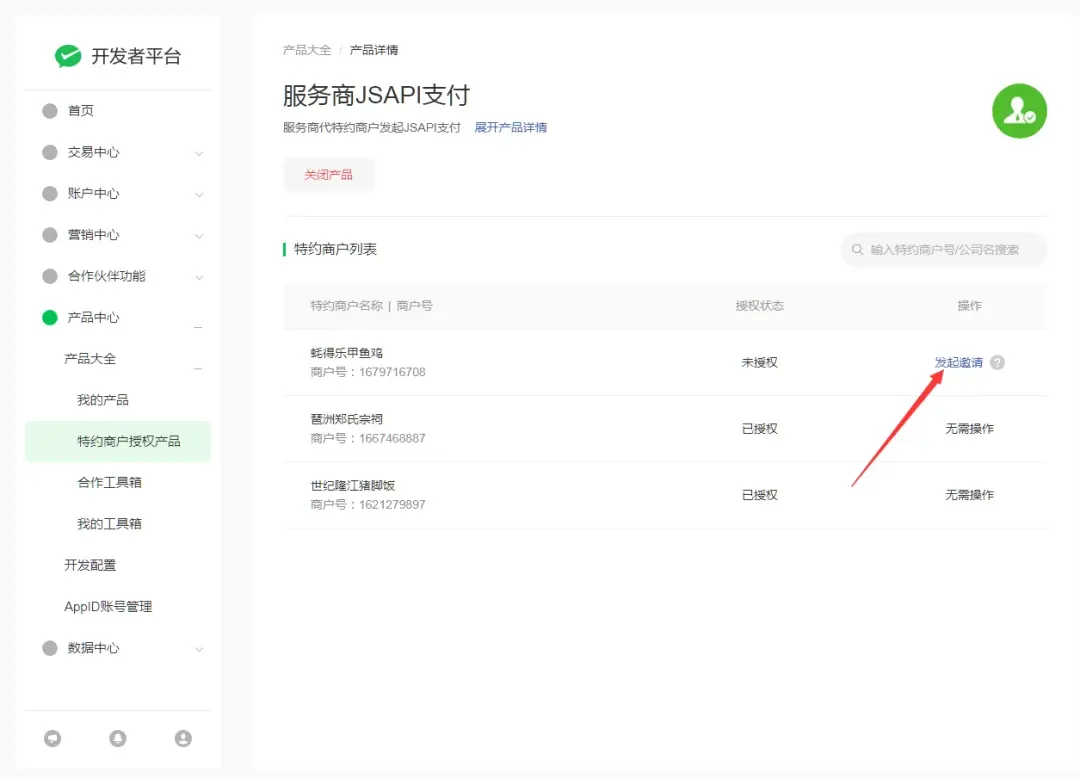This screenshot has width=1080, height=779.
Task: Go to 首页 in the sidebar
Action: click(81, 111)
